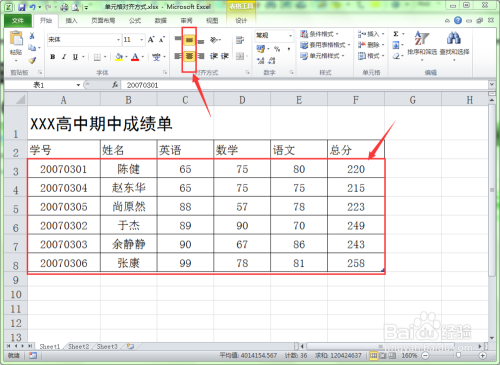Open the 条件格式 dropdown
Image resolution: width=500 pixels, height=365 pixels.
pos(319,34)
